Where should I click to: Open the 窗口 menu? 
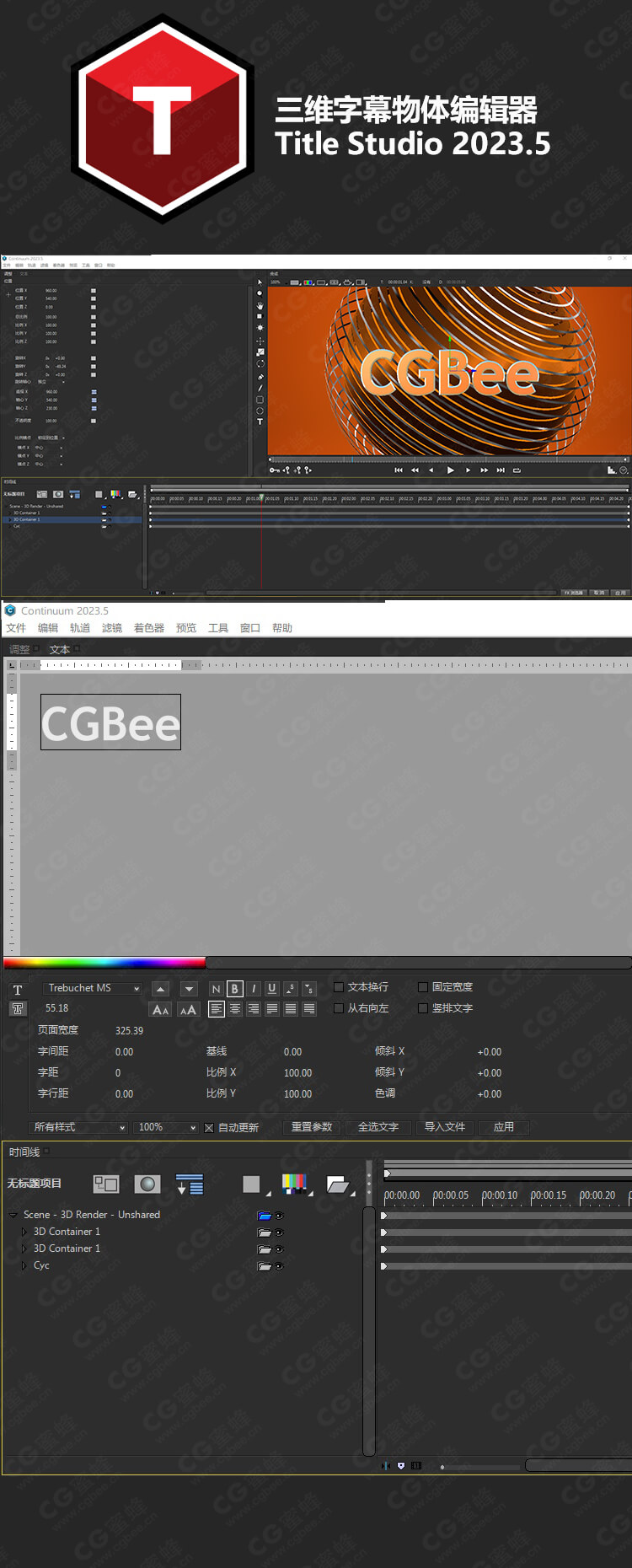point(250,628)
